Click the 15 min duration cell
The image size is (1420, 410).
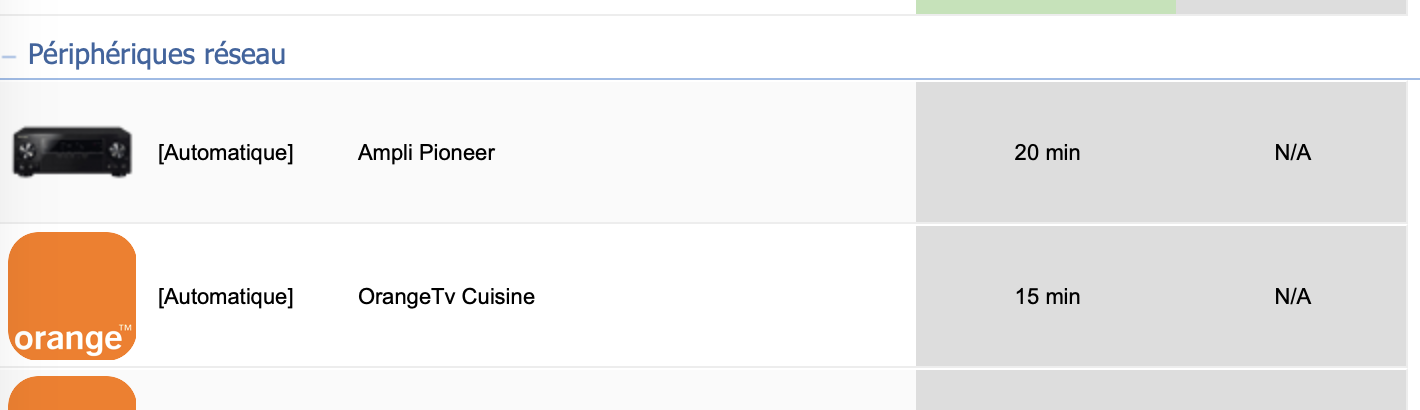(1047, 297)
